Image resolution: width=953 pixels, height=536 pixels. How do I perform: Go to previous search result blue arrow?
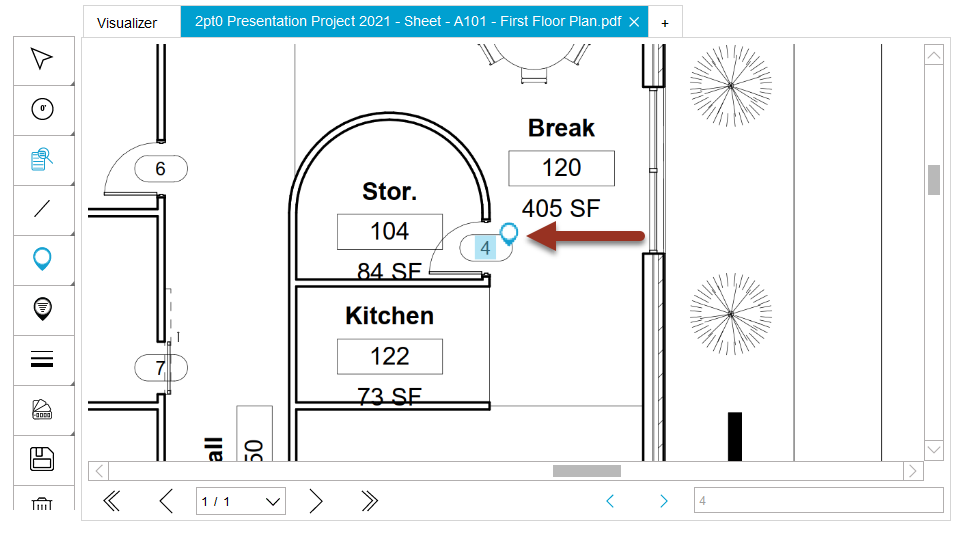(610, 501)
